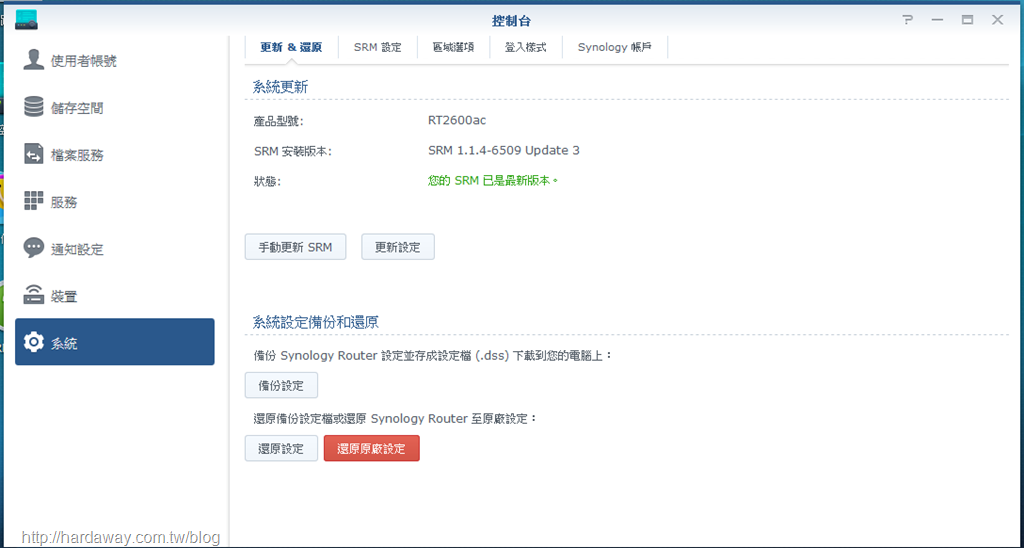Image resolution: width=1024 pixels, height=548 pixels.
Task: Select 檔案服務 in the sidebar
Action: click(115, 155)
